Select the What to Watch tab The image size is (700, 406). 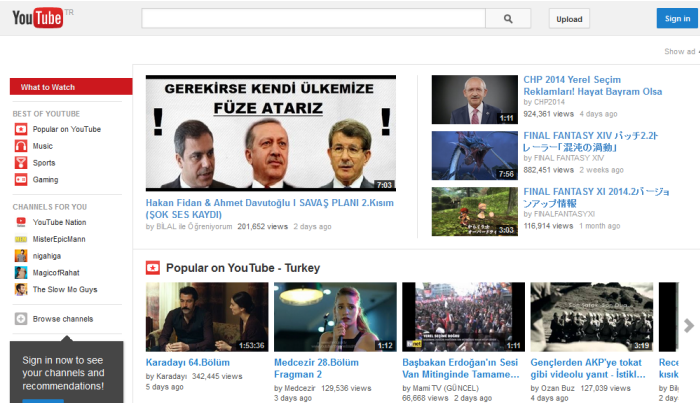71,87
